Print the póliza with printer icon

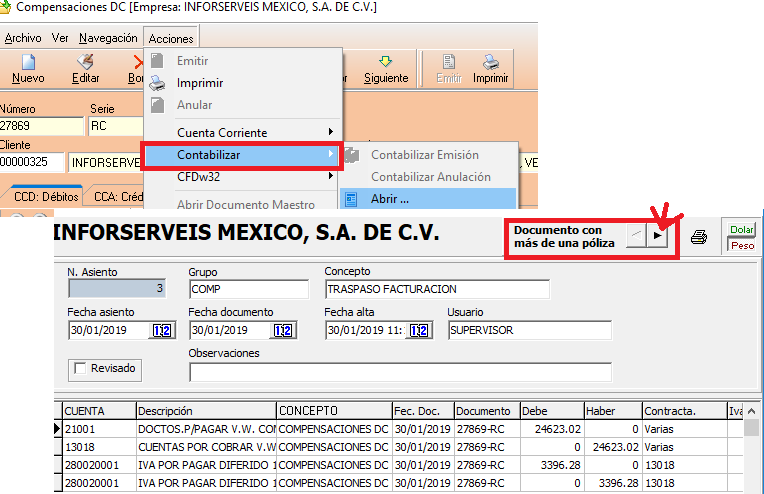tap(699, 237)
